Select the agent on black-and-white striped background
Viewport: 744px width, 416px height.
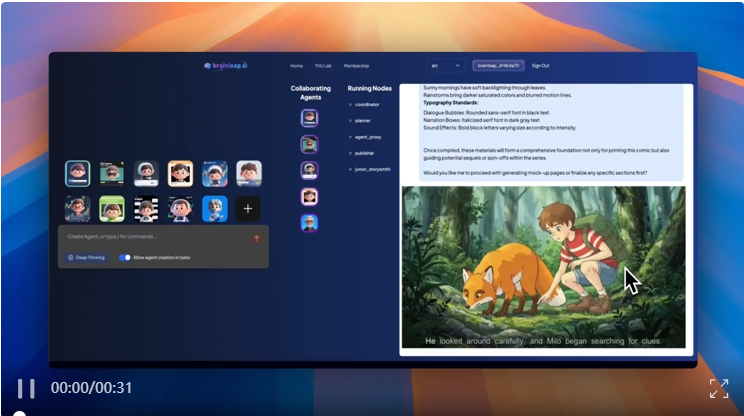click(146, 209)
